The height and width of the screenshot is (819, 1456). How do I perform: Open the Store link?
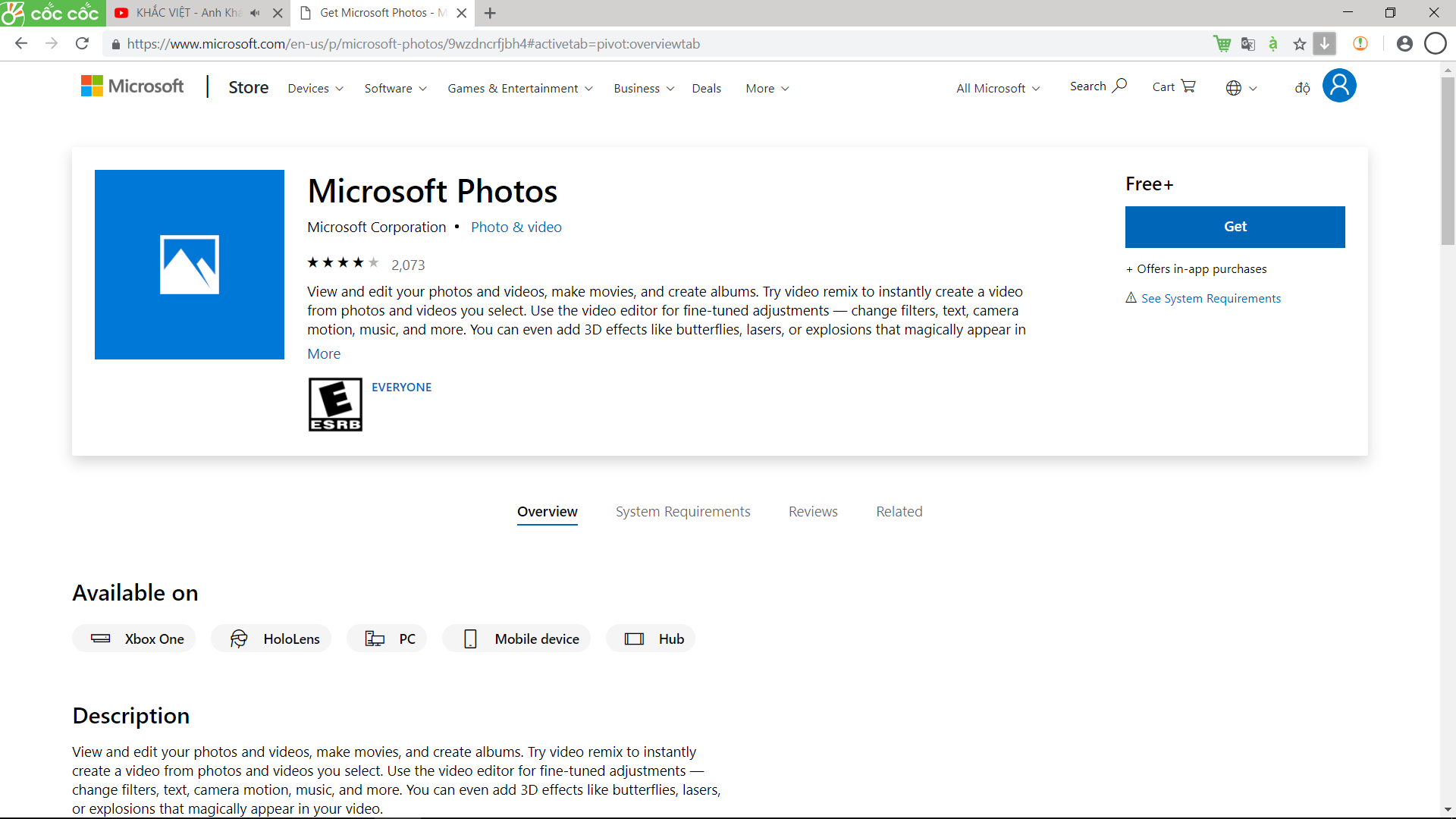(x=249, y=87)
